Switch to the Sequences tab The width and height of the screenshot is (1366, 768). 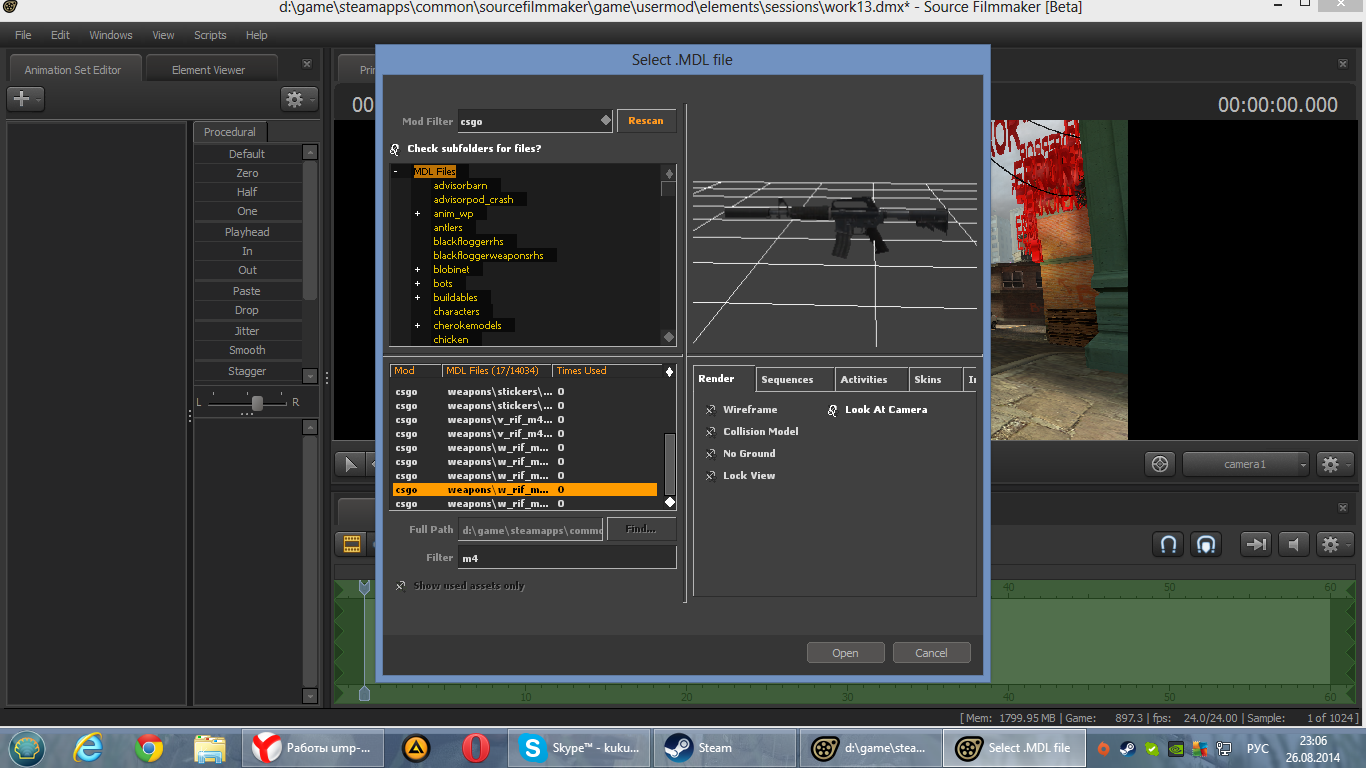point(795,380)
